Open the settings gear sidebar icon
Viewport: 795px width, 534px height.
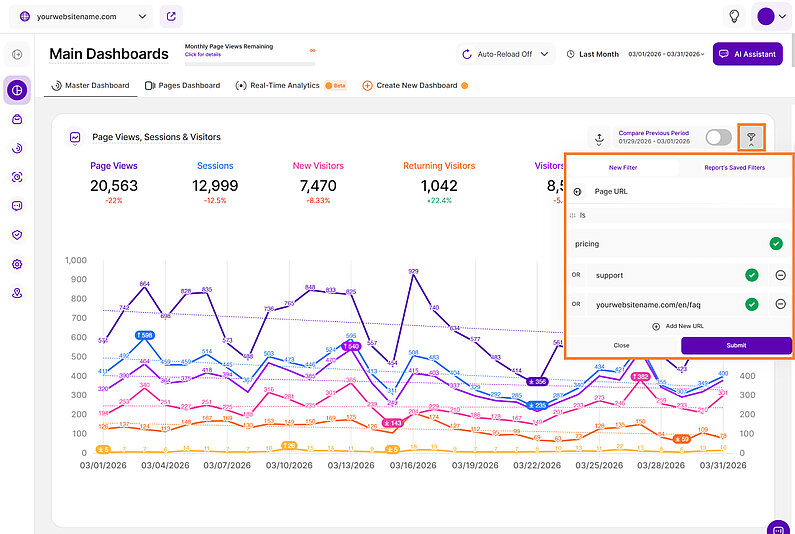17,264
